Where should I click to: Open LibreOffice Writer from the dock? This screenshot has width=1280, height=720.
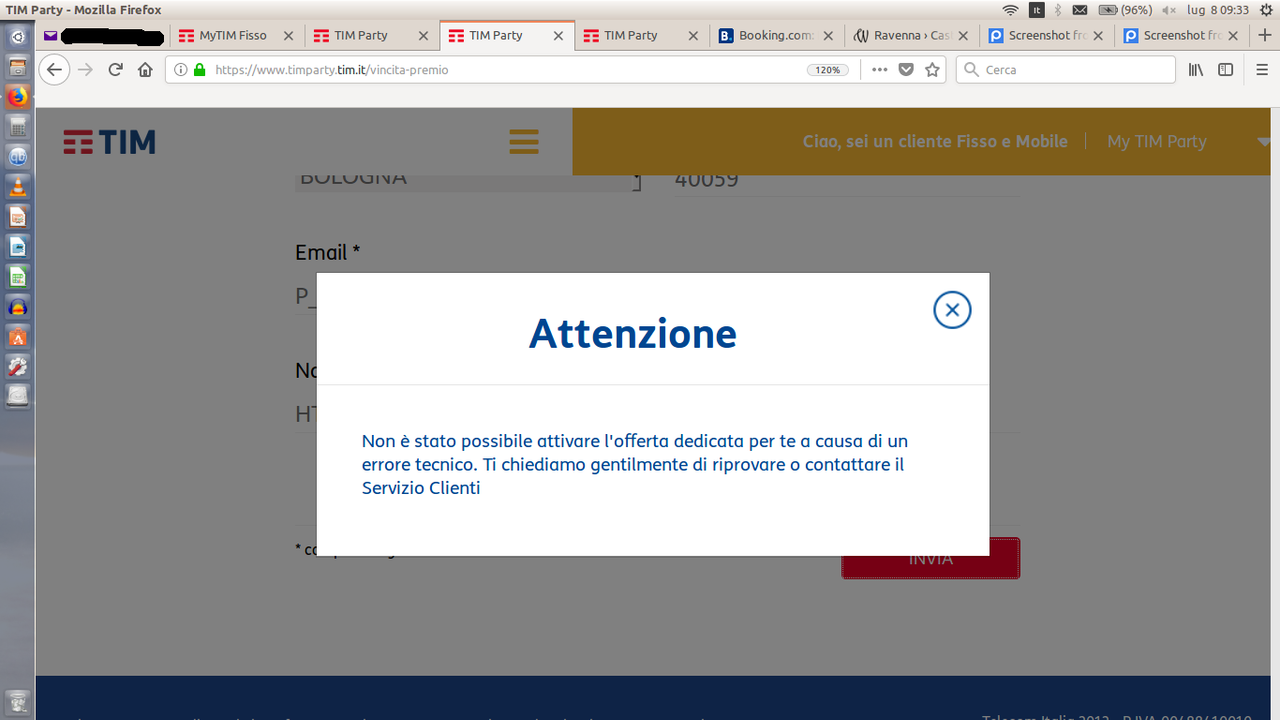(17, 247)
